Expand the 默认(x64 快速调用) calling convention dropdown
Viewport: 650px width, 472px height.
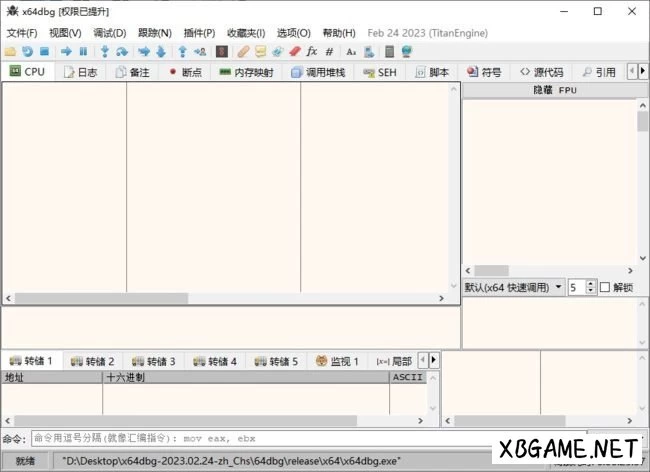coord(558,287)
